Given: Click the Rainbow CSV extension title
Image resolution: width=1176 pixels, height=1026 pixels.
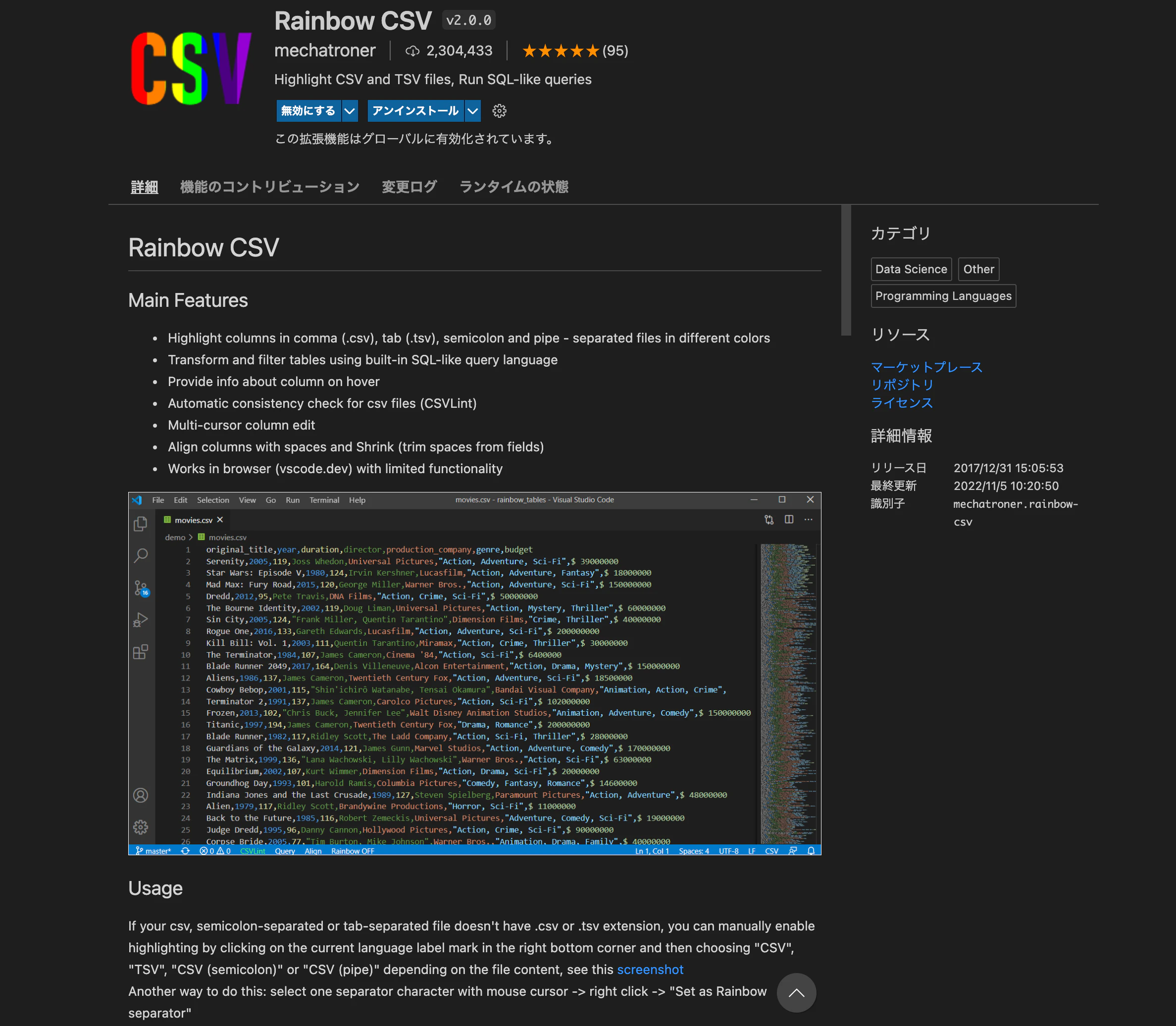Looking at the screenshot, I should [x=353, y=21].
